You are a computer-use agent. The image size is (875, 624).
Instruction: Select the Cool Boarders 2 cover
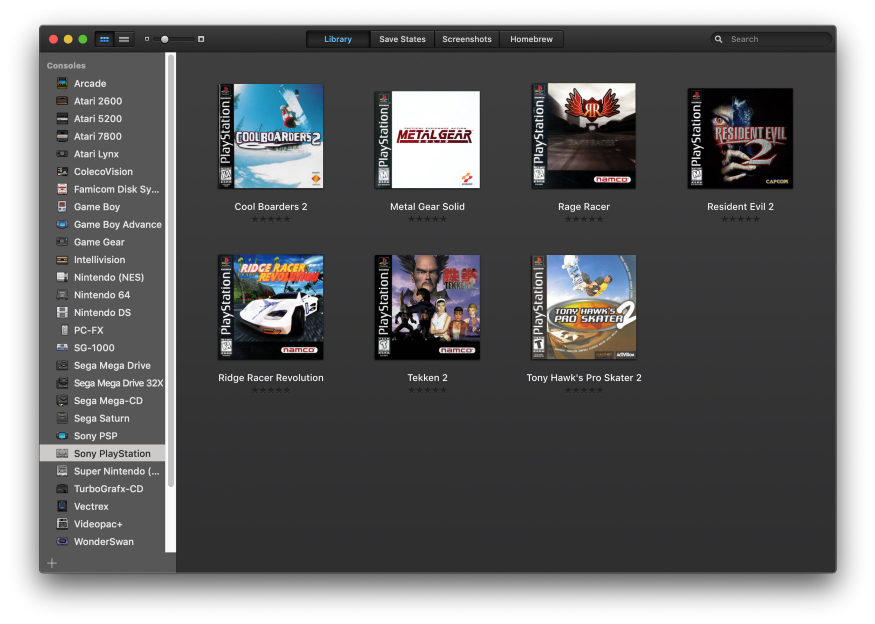pos(271,136)
